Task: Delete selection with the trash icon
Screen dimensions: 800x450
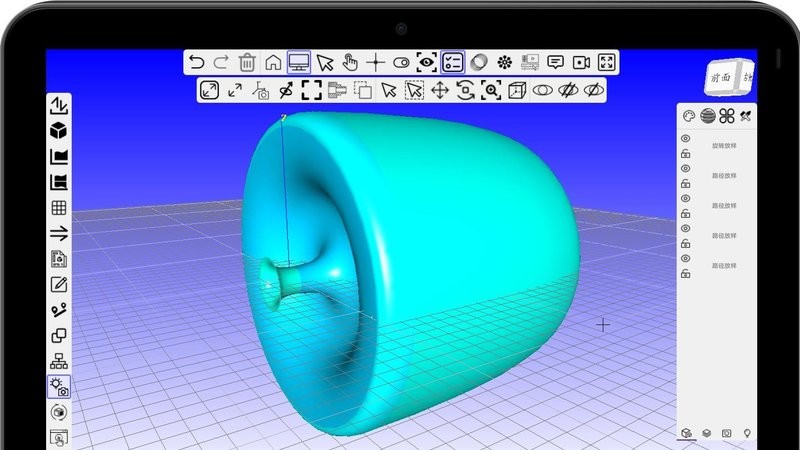Action: (247, 62)
